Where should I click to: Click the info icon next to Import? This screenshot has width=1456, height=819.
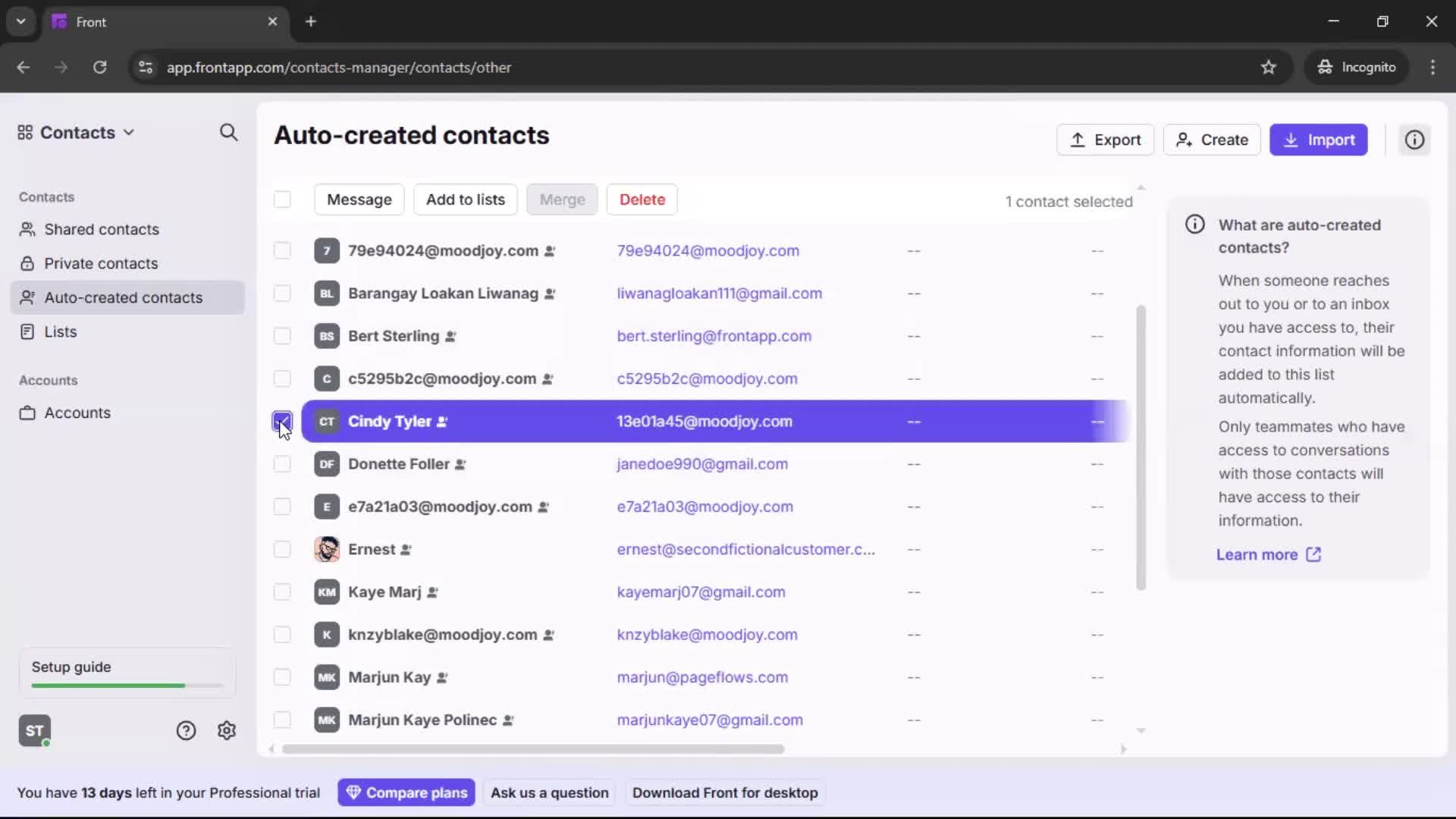tap(1414, 140)
